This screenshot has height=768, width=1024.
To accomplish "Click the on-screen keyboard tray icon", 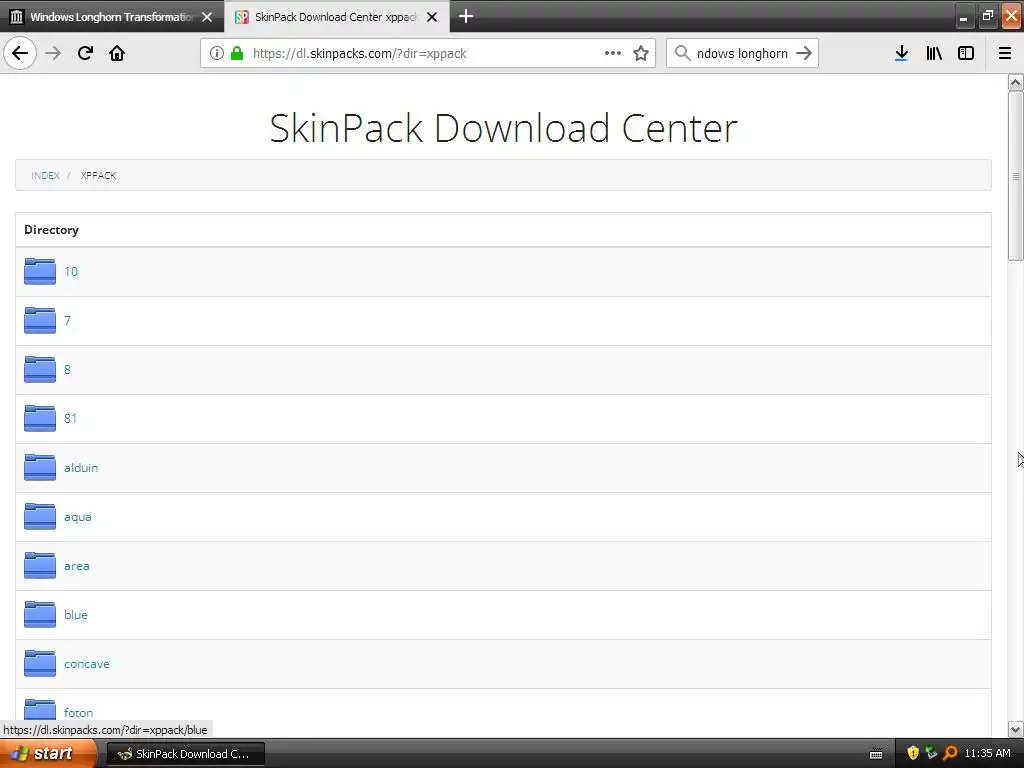I will pyautogui.click(x=876, y=754).
